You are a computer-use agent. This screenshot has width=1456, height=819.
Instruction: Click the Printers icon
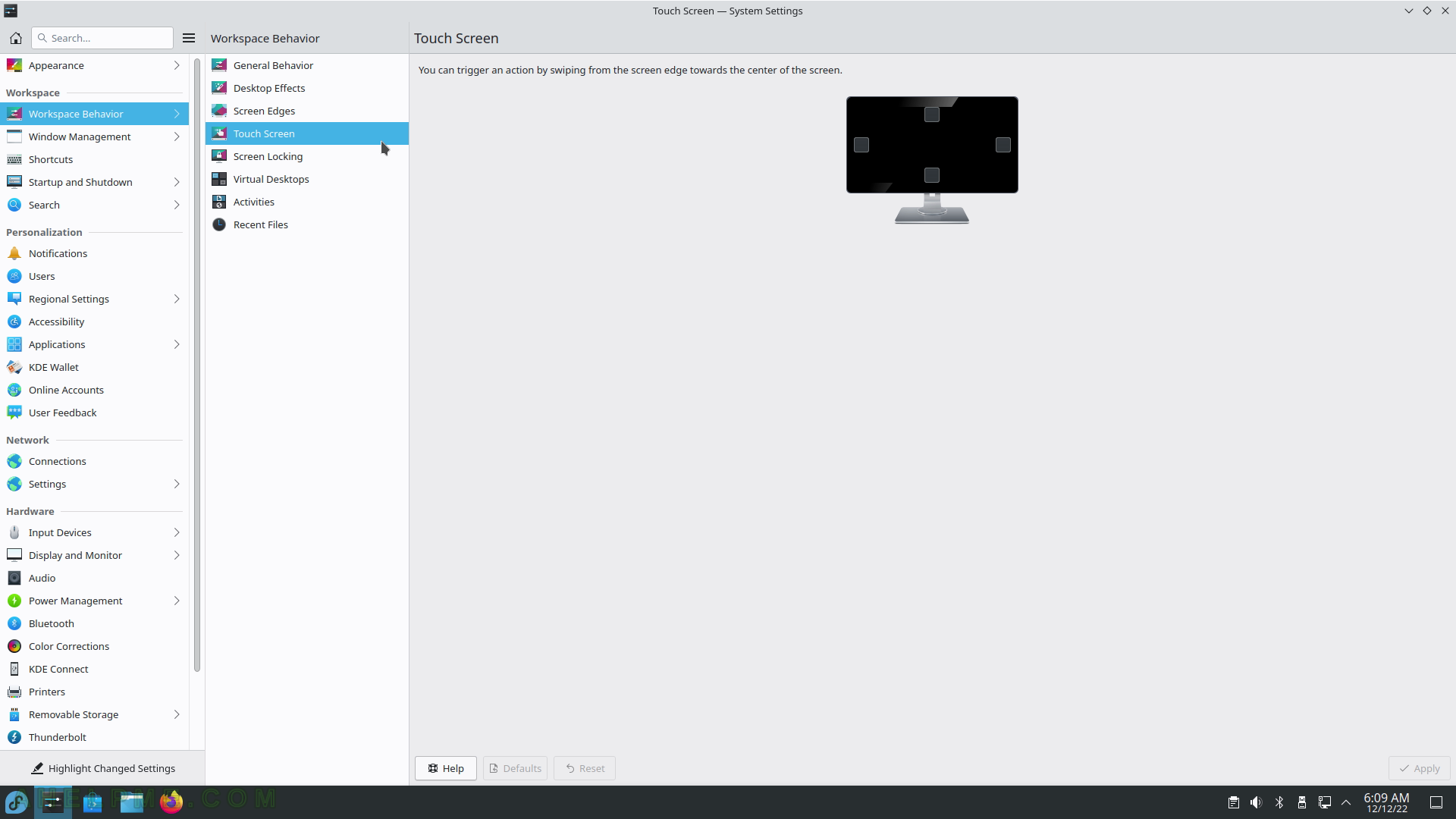pos(14,692)
